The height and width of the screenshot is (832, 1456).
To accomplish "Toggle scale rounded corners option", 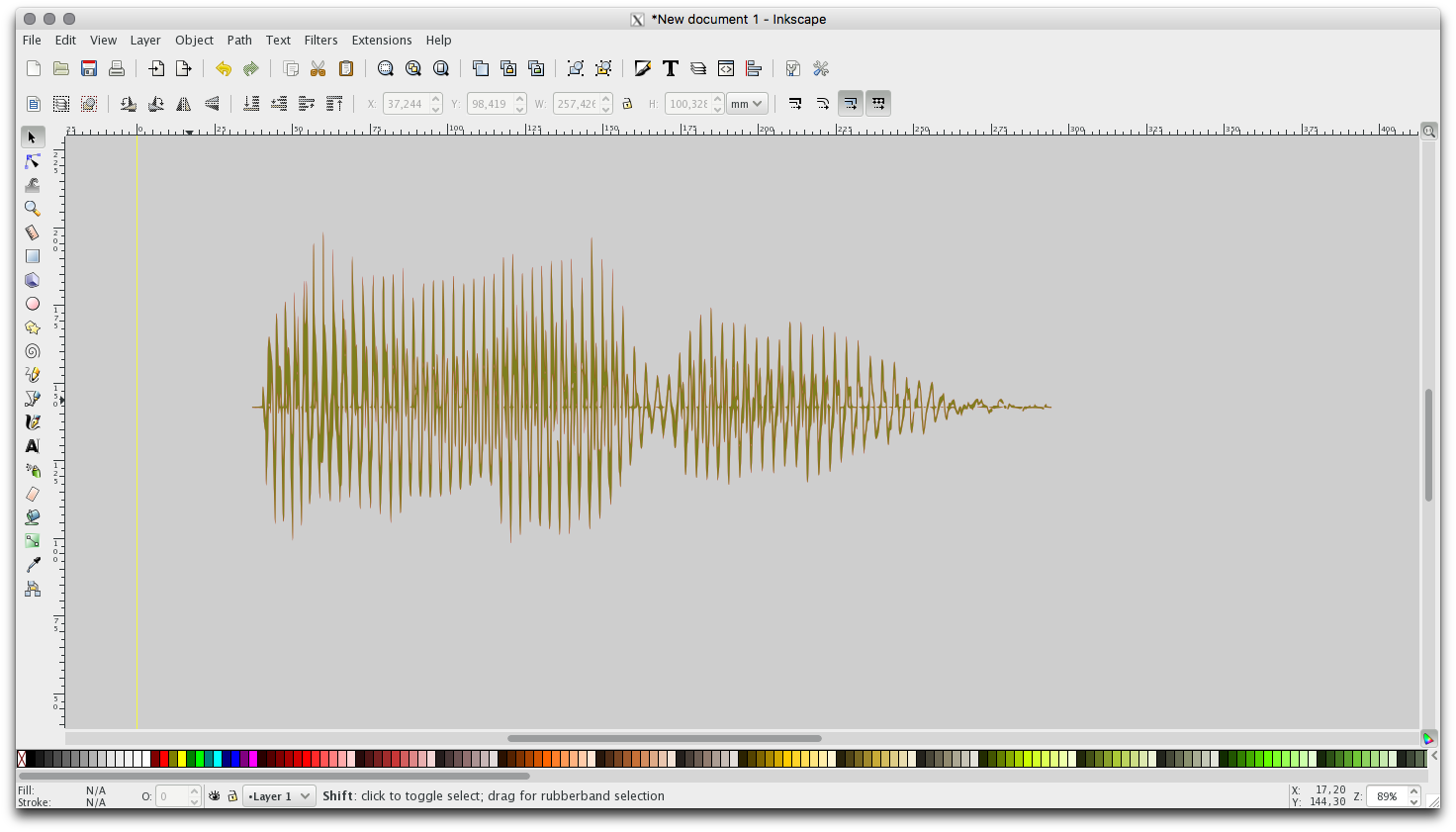I will 823,104.
